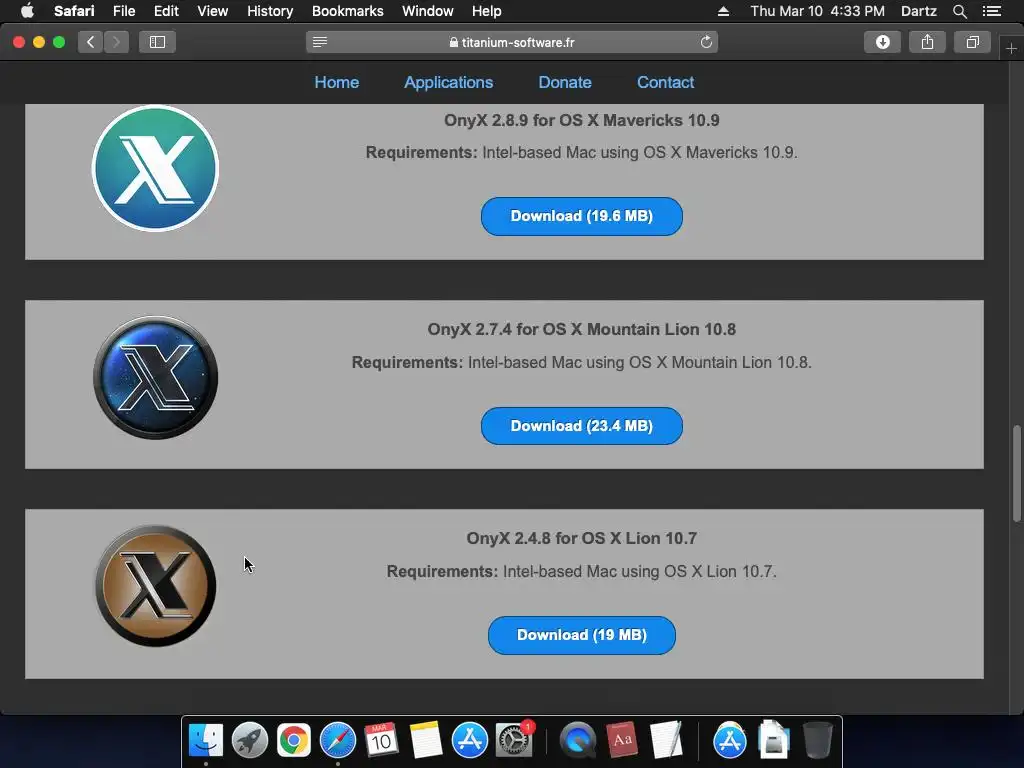Download OnyX 2.4.8 (19 MB)

tap(582, 635)
